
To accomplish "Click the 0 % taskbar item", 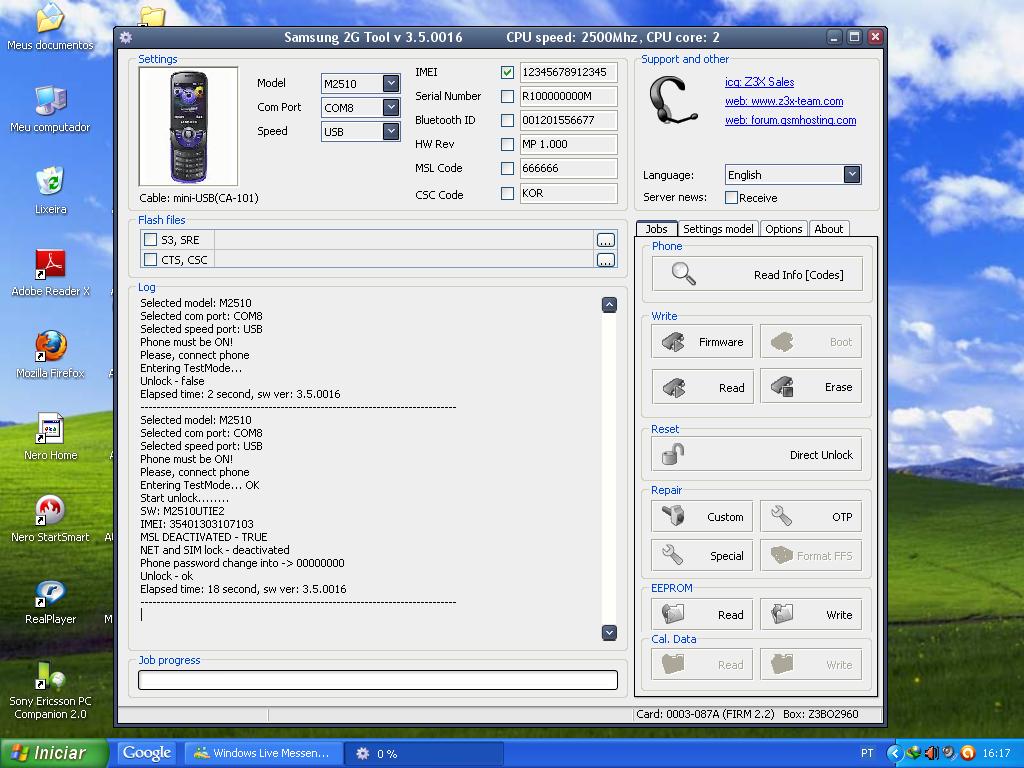I will (x=424, y=753).
